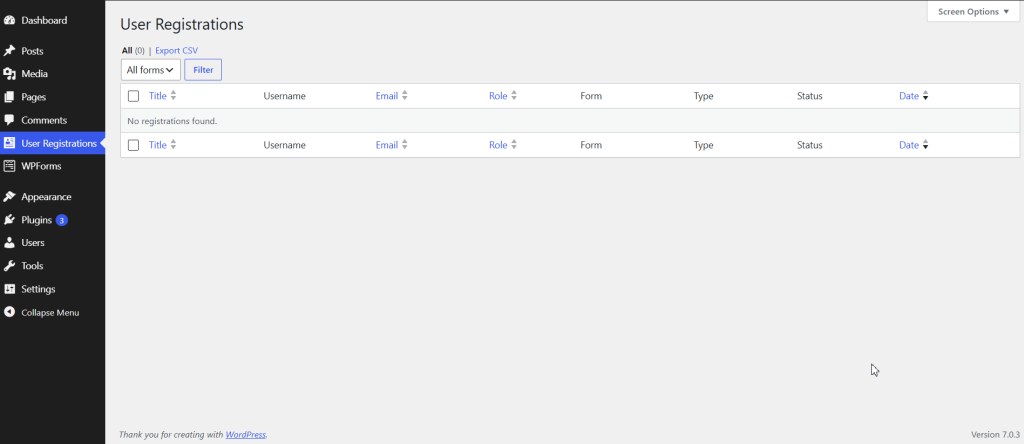
Task: Click the Dashboard gauge icon
Action: 9,20
